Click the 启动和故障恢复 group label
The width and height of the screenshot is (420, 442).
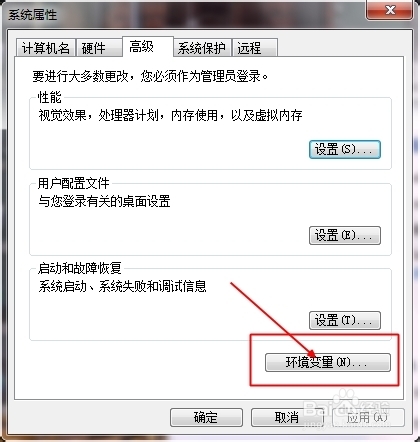(x=80, y=268)
